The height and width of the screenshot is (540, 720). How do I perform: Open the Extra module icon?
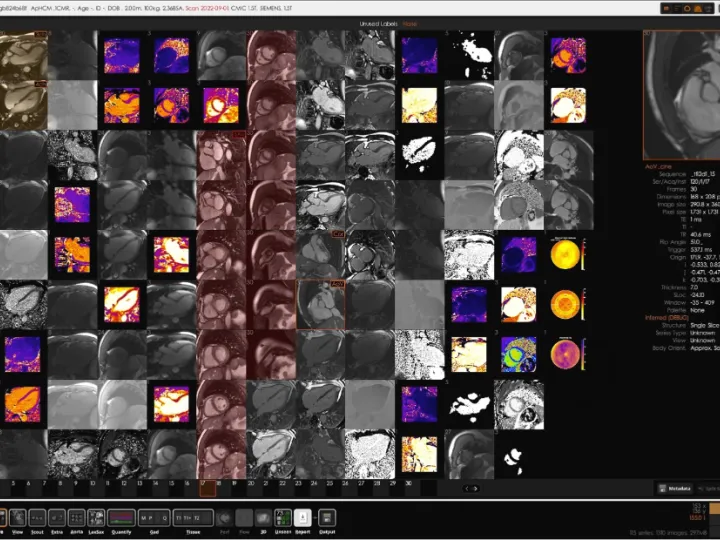click(x=57, y=518)
